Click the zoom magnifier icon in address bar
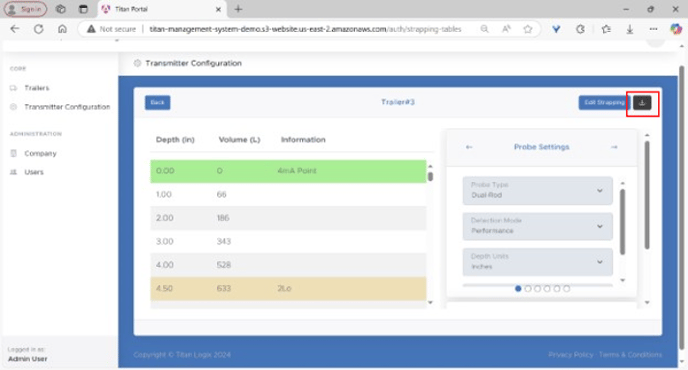This screenshot has height=370, width=688. click(484, 29)
